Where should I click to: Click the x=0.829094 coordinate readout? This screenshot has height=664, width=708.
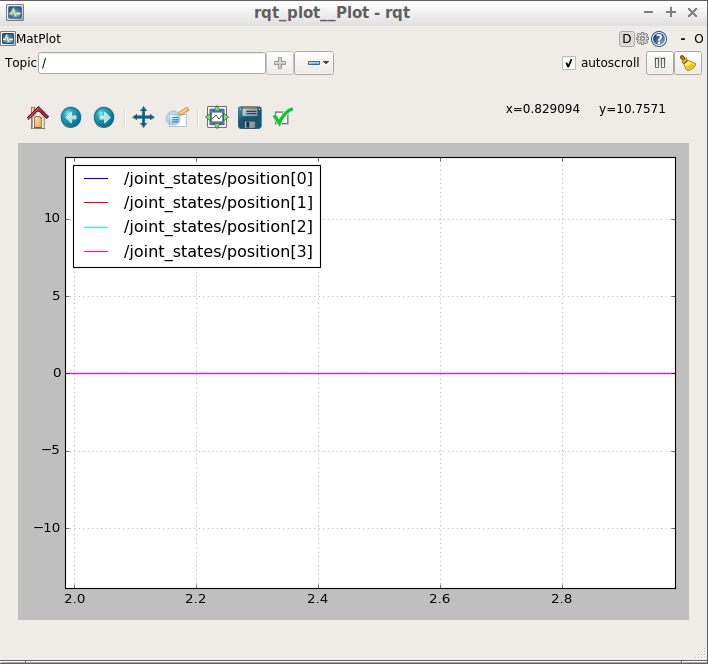point(543,109)
